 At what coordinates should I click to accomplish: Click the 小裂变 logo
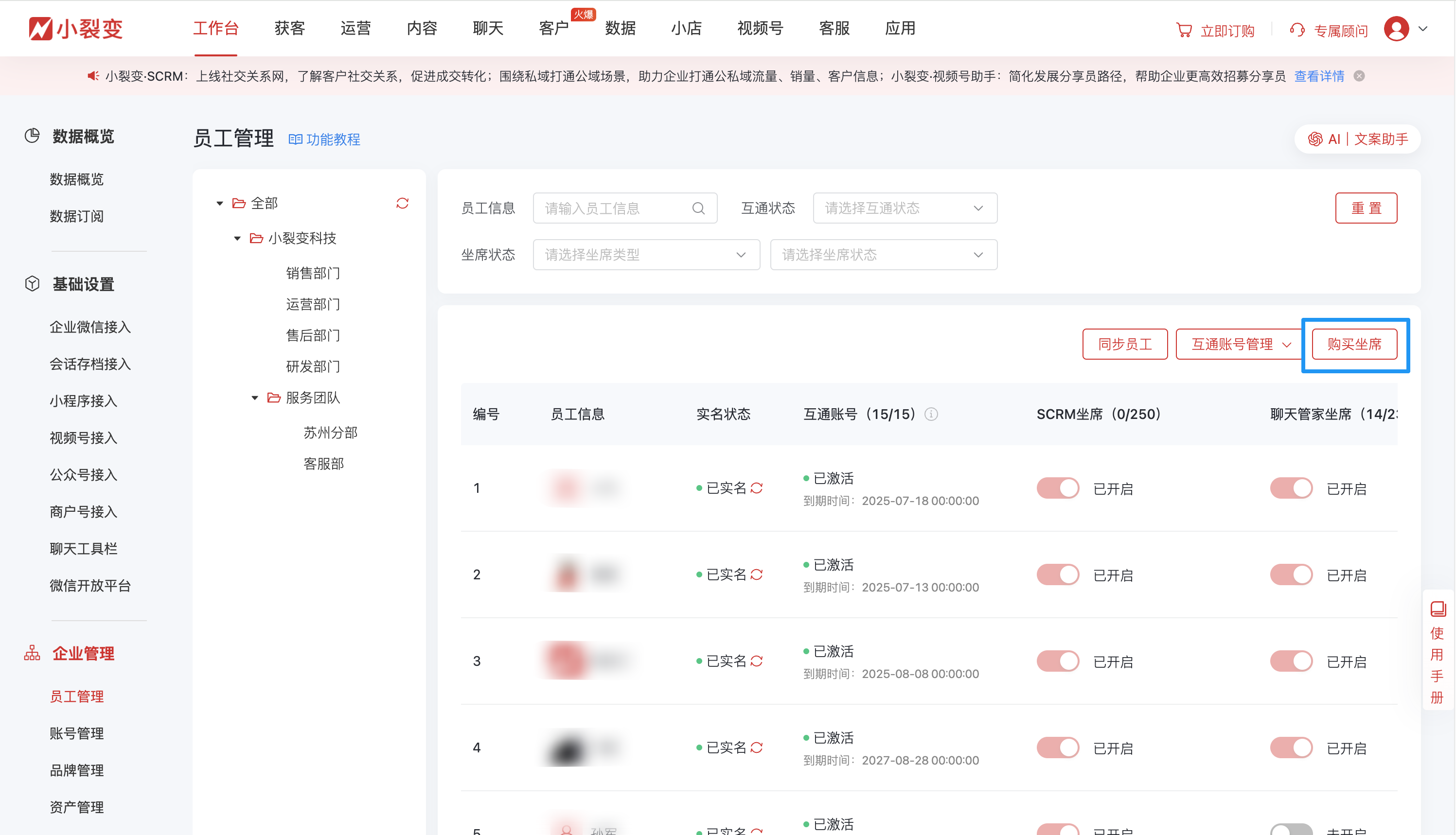76,29
